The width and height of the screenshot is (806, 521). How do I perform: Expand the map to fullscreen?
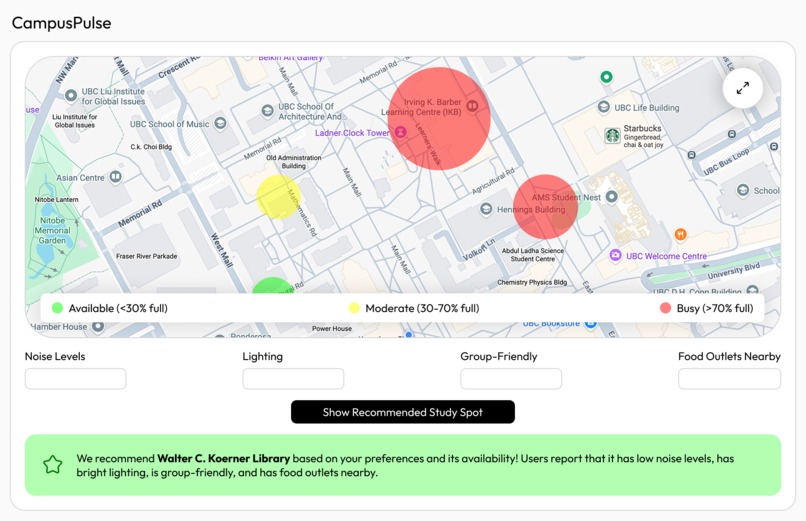point(742,88)
